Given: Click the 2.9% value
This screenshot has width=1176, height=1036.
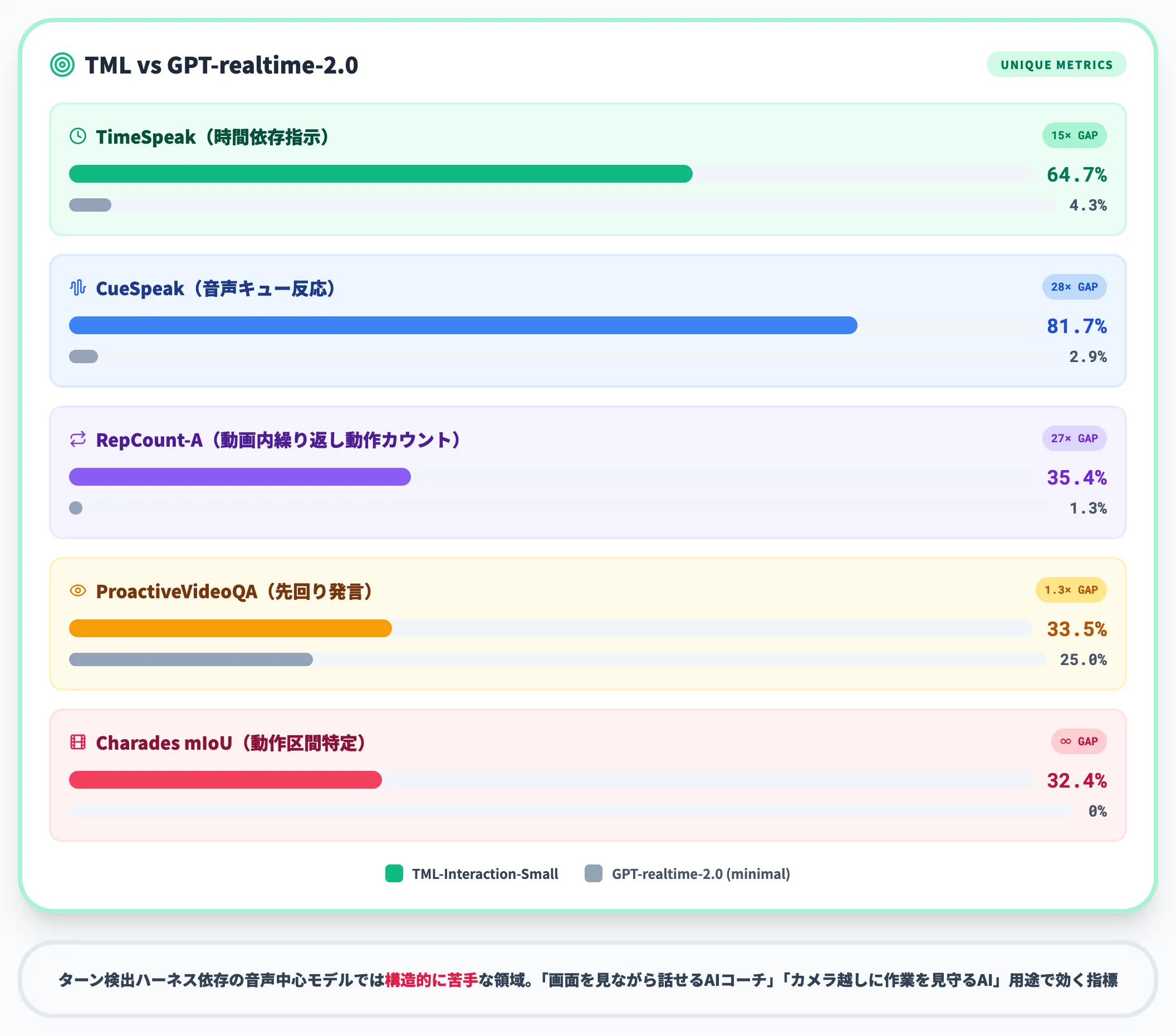Looking at the screenshot, I should pos(1087,356).
